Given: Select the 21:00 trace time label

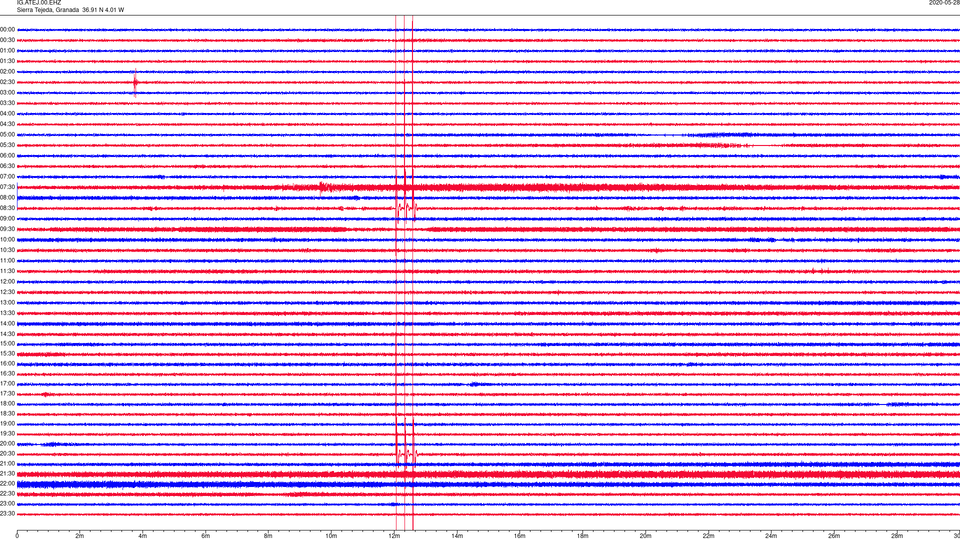Looking at the screenshot, I should [7, 464].
